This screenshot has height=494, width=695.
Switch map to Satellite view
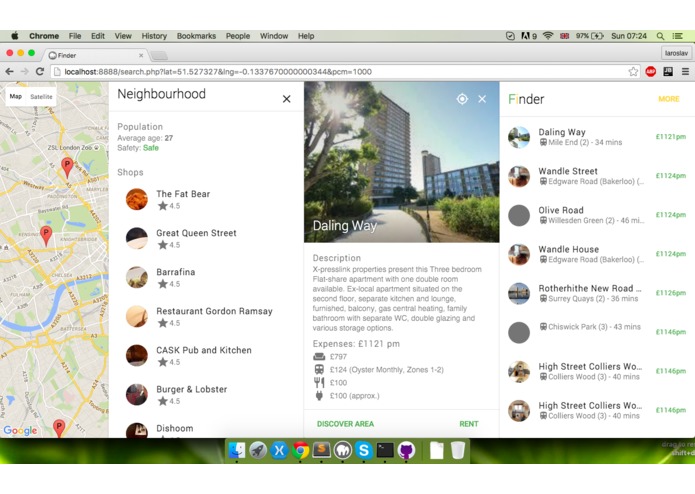click(x=41, y=97)
